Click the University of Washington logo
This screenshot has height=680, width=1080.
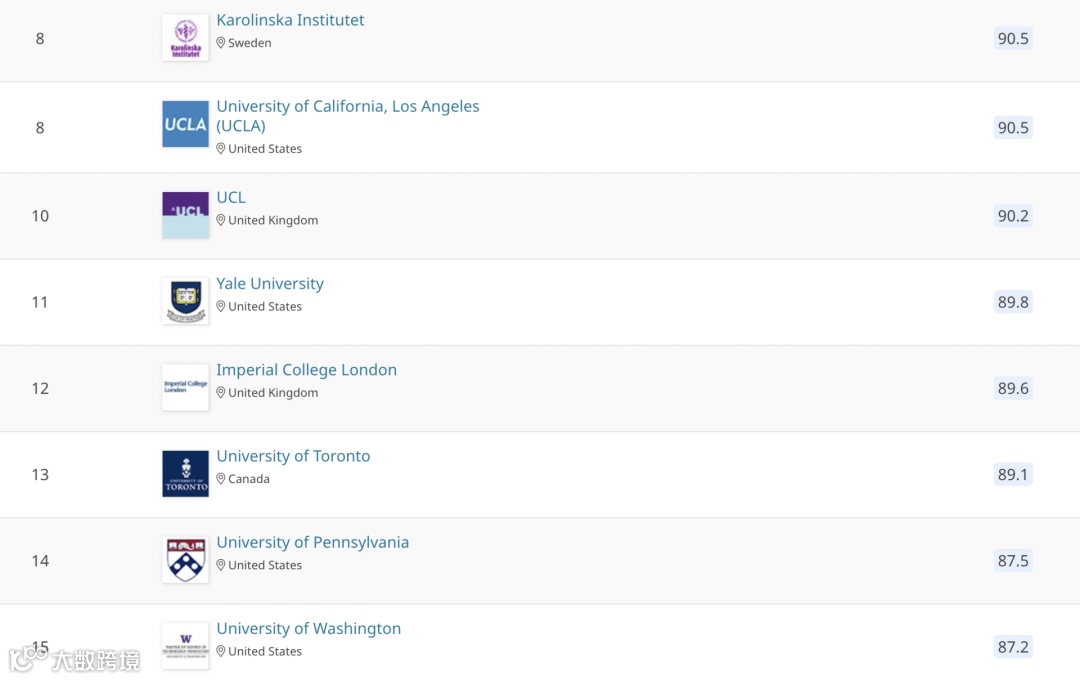click(185, 646)
